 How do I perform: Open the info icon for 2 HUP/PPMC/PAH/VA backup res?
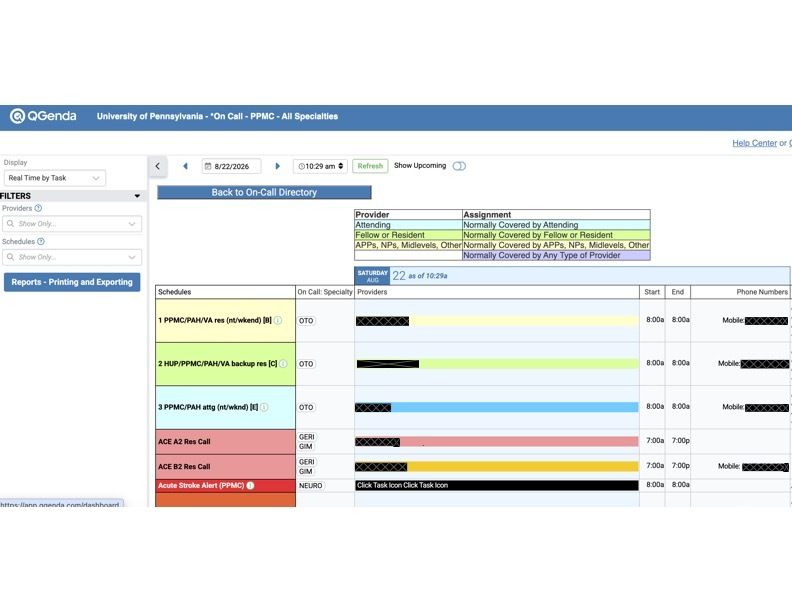(x=283, y=364)
